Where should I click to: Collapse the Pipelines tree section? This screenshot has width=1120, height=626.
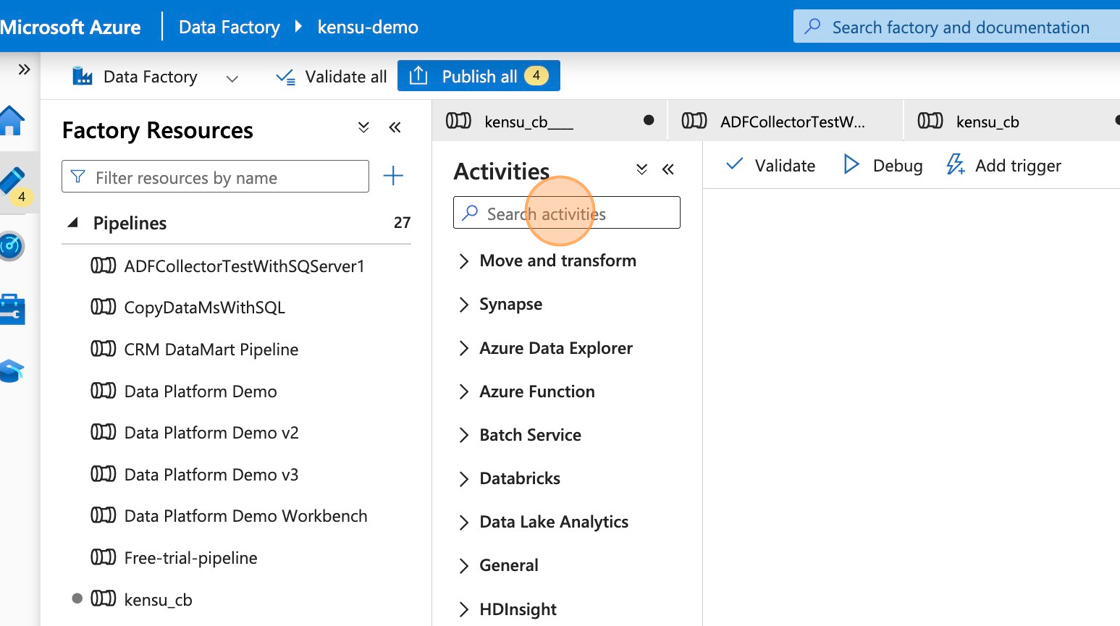click(x=73, y=223)
